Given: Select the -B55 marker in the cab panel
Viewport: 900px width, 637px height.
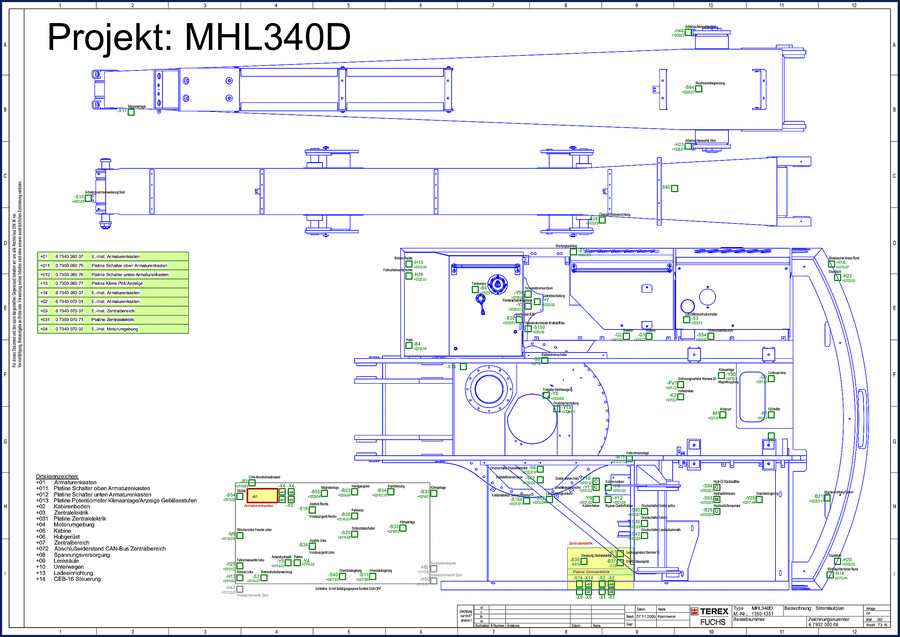Looking at the screenshot, I should coord(324,493).
